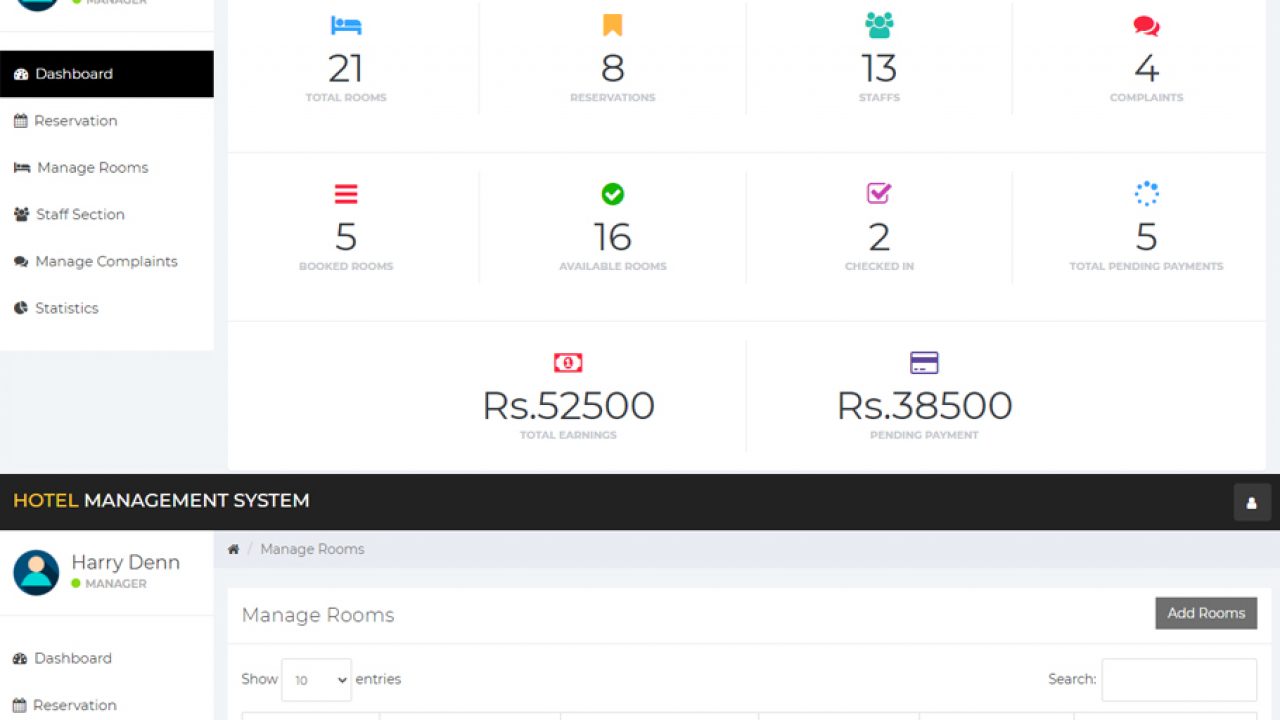This screenshot has height=720, width=1280.
Task: Click the bed icon above Total Rooms
Action: pos(346,25)
